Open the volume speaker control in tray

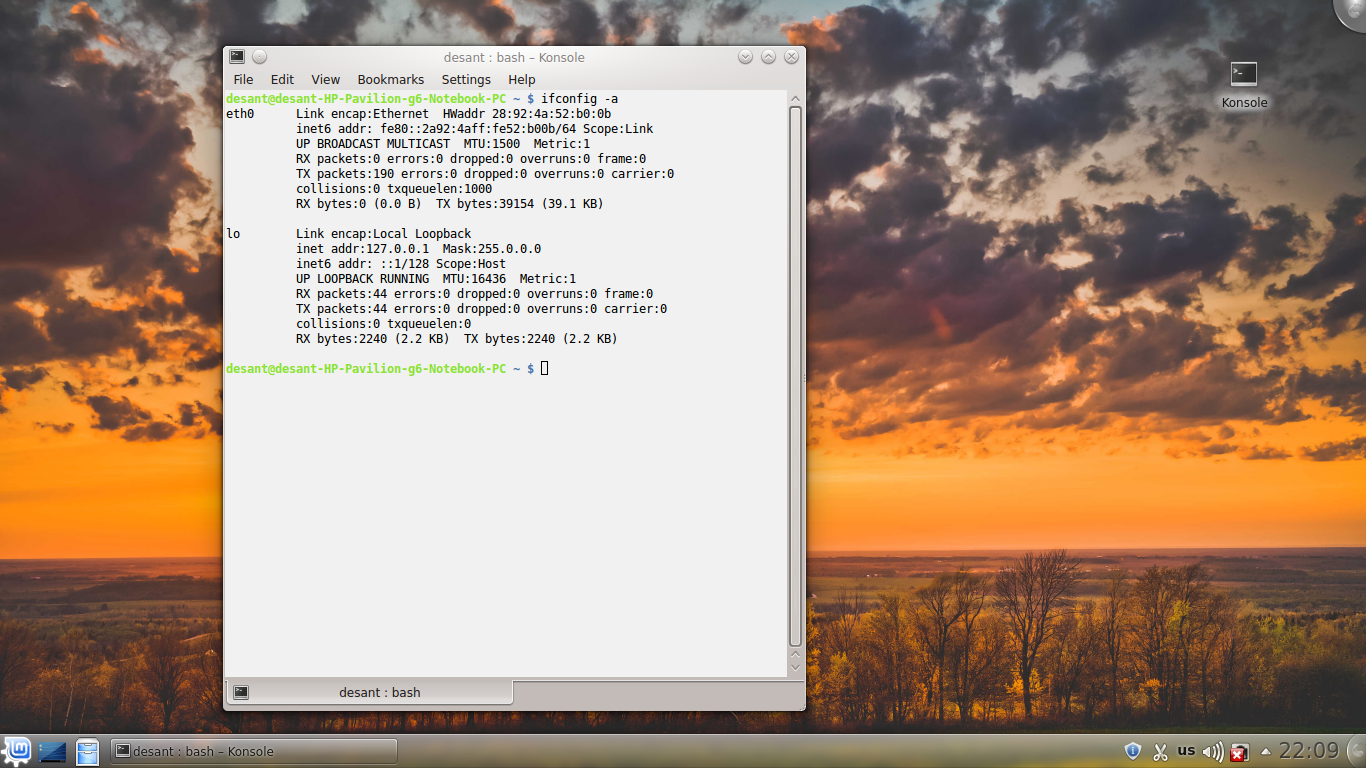[x=1212, y=751]
